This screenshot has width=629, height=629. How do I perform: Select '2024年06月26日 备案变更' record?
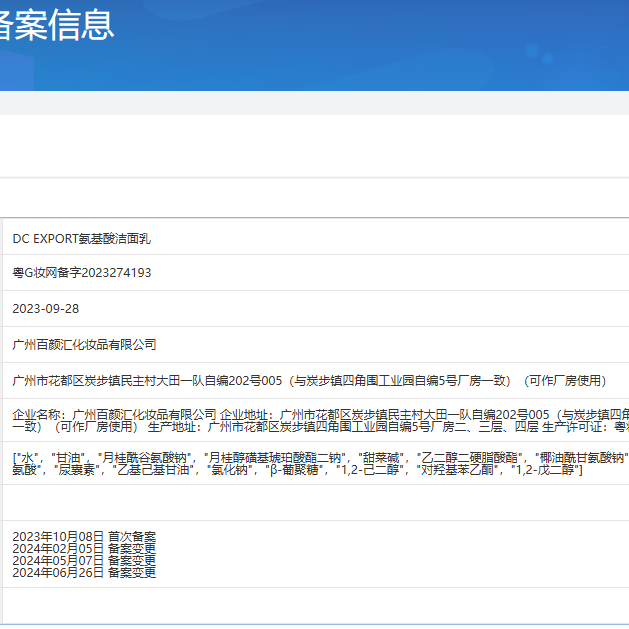(84, 572)
